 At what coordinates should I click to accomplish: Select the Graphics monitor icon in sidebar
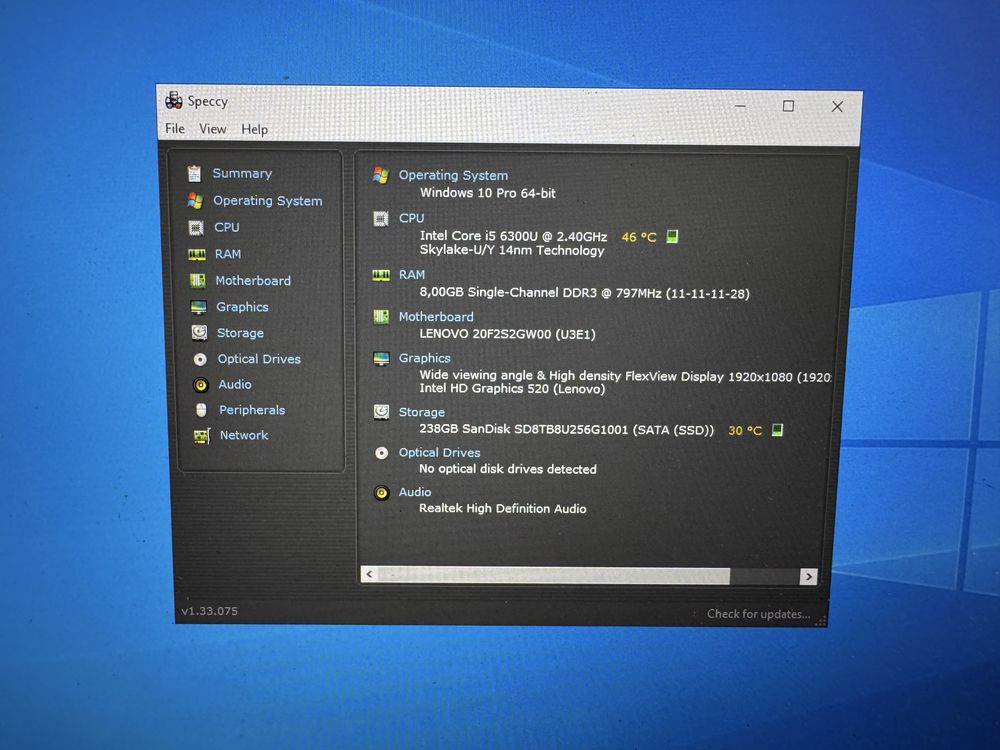(199, 307)
